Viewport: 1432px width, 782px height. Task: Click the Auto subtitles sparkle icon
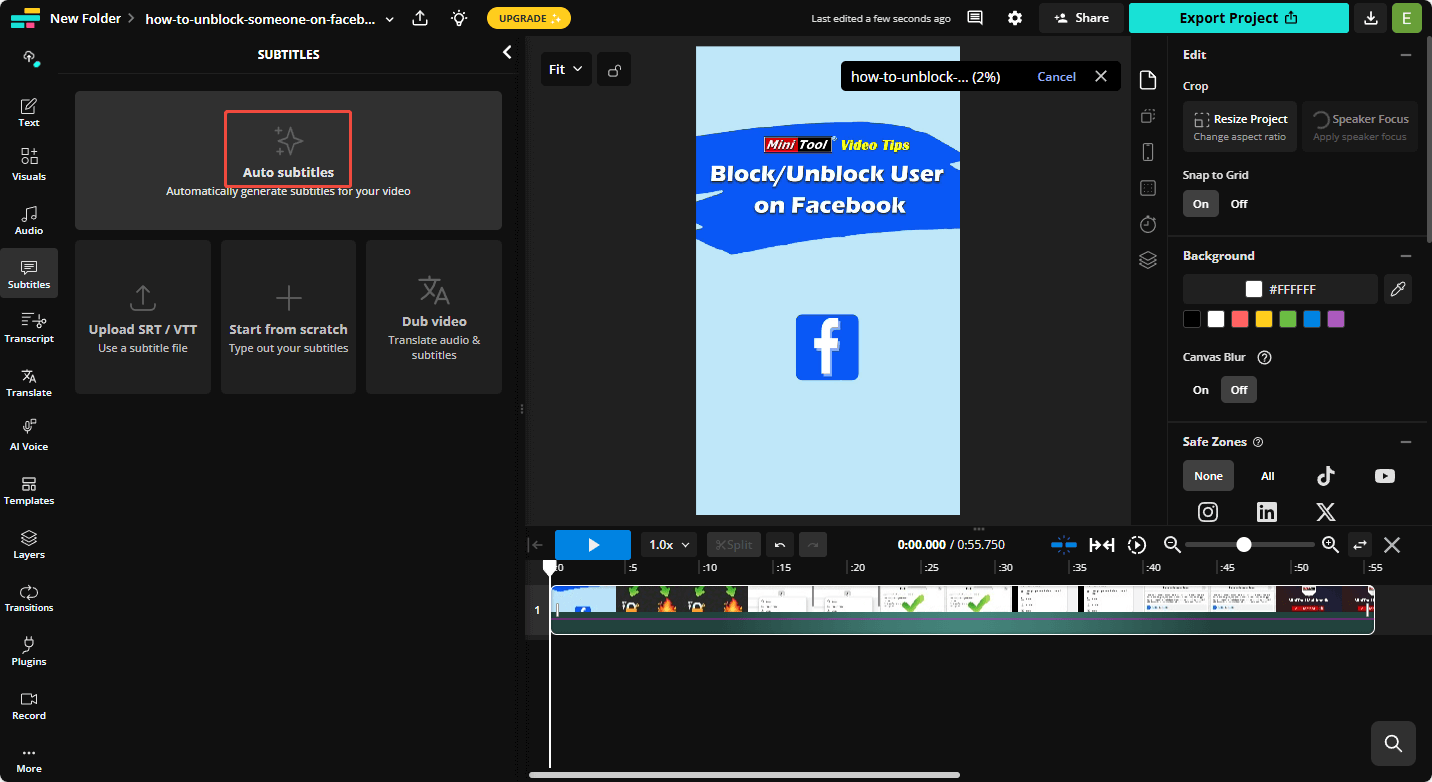[x=288, y=141]
